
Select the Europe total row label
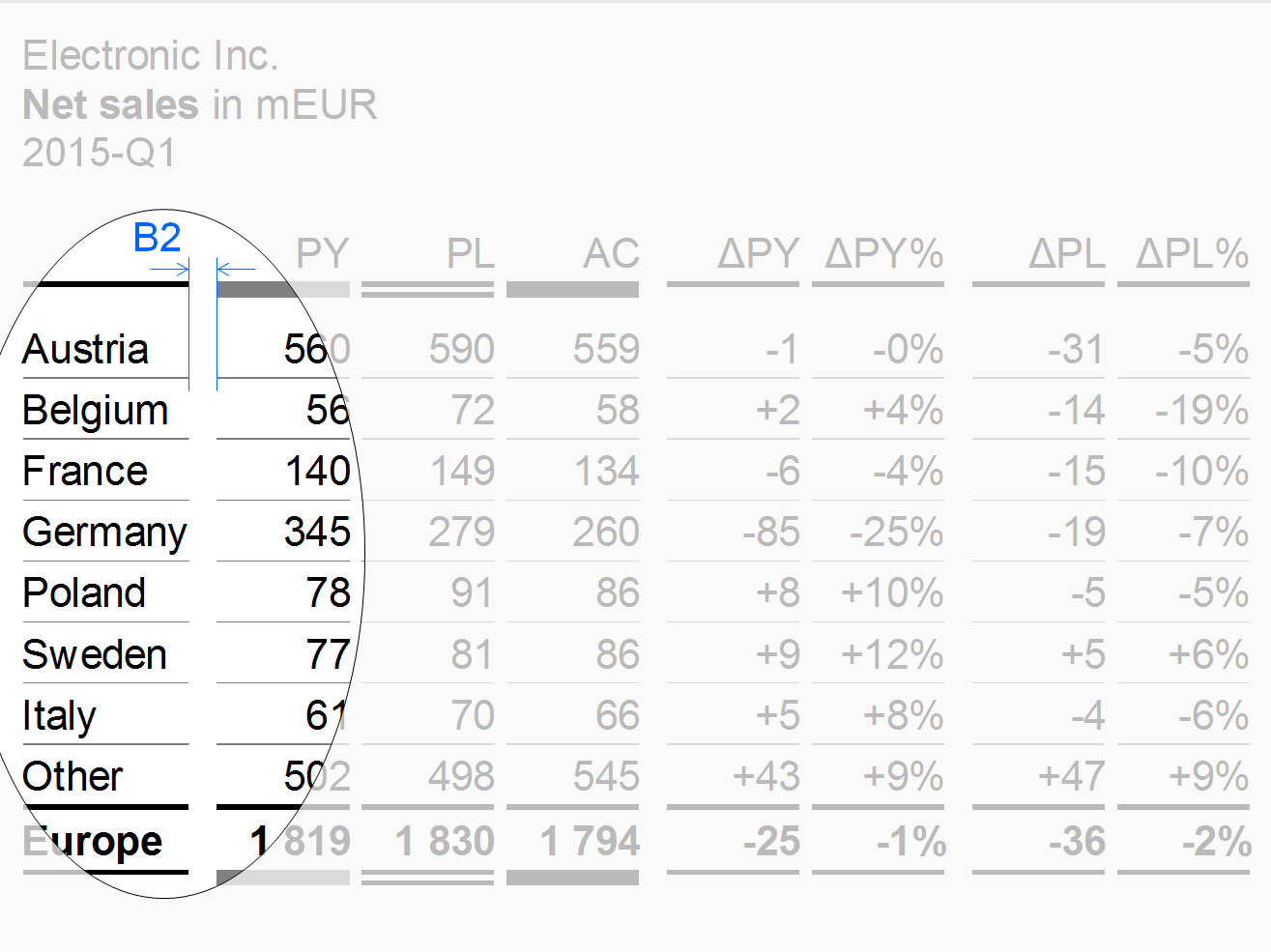[93, 842]
